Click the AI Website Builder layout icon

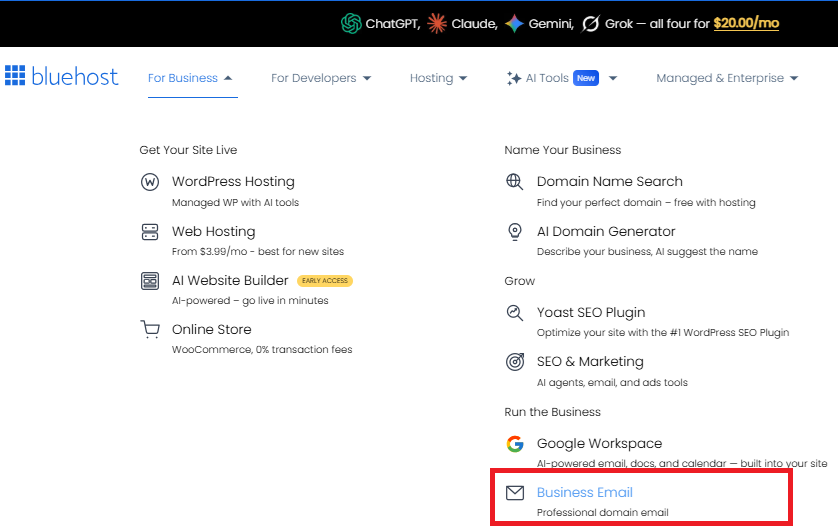click(x=150, y=281)
